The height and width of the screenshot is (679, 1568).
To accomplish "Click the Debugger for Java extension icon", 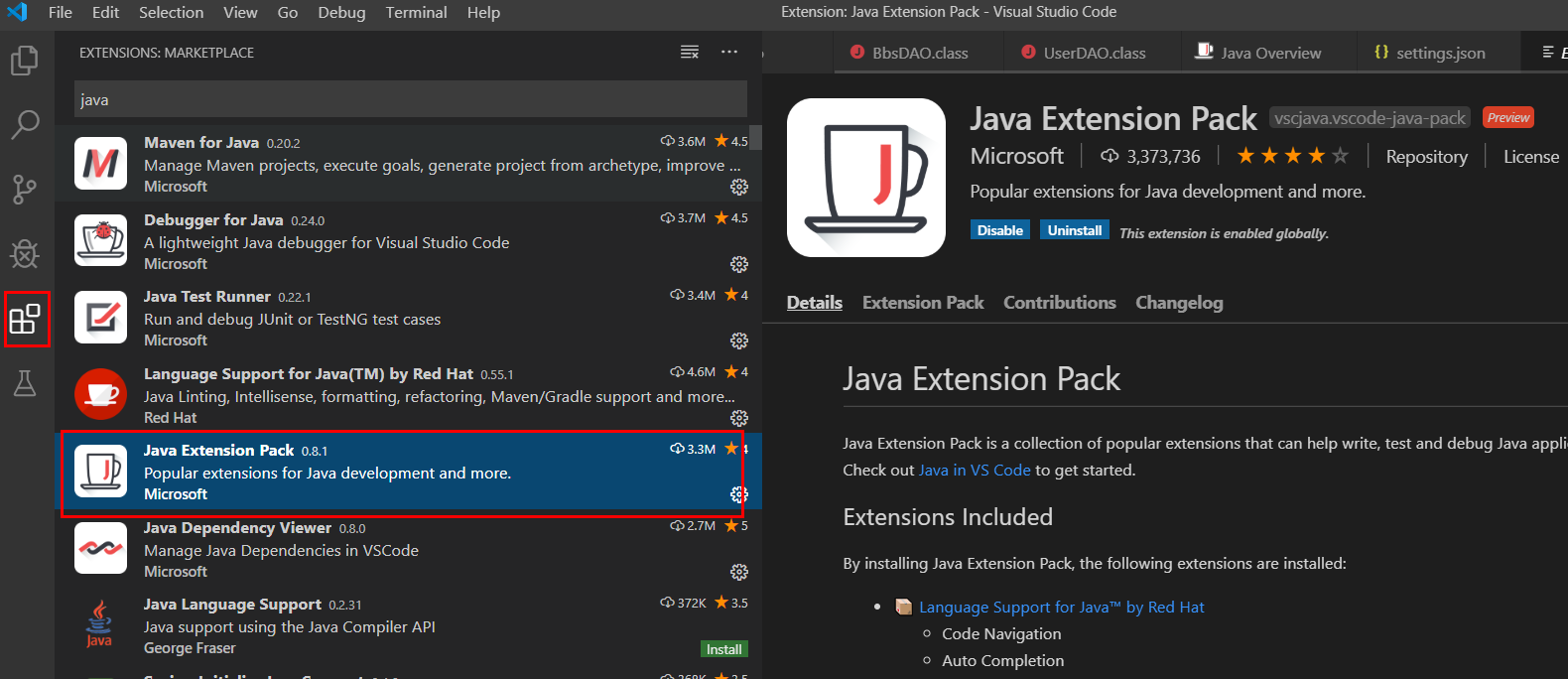I will pos(100,240).
